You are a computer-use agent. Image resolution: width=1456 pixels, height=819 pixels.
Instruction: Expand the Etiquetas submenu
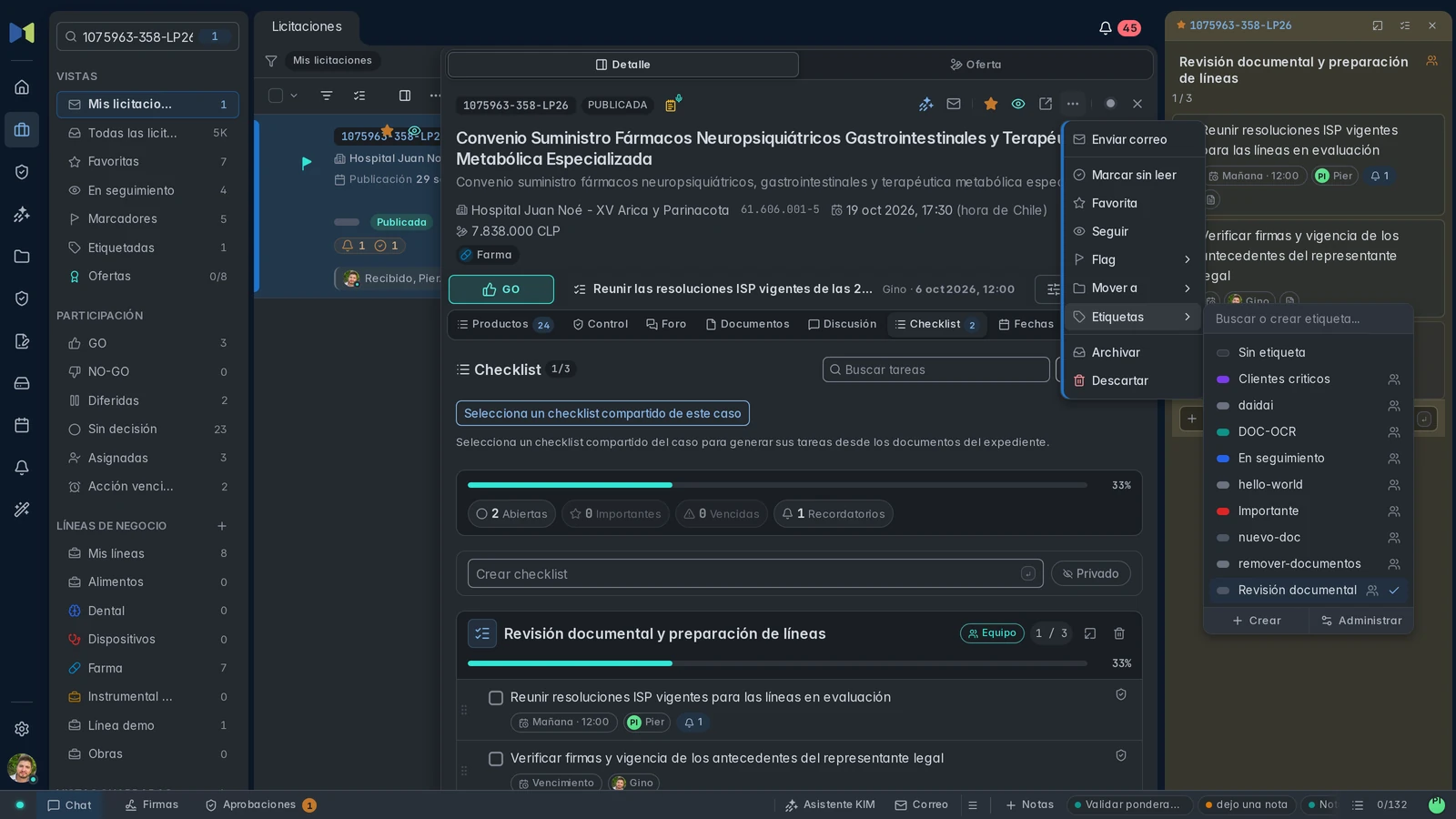tap(1134, 317)
